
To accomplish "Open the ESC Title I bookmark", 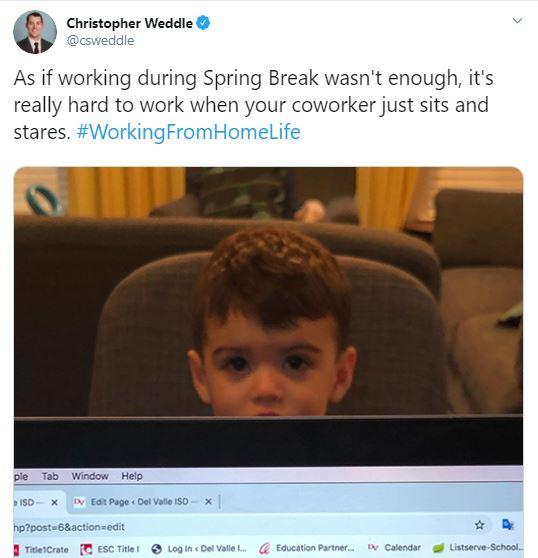I will (x=110, y=549).
